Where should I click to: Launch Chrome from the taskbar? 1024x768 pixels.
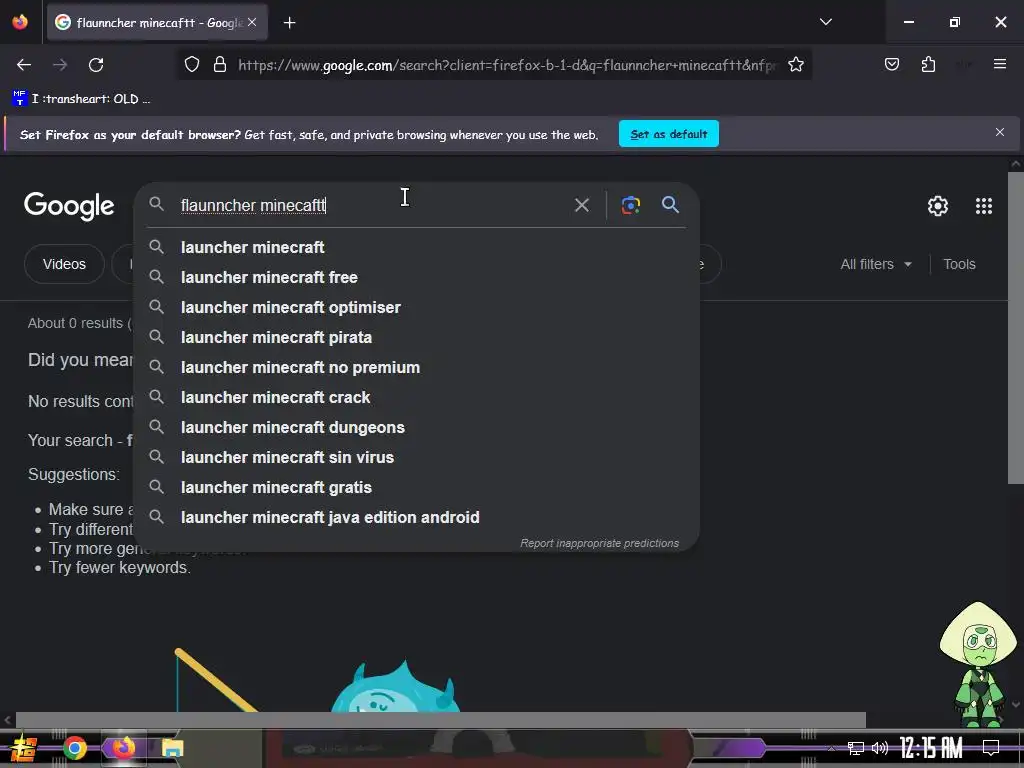tap(74, 748)
